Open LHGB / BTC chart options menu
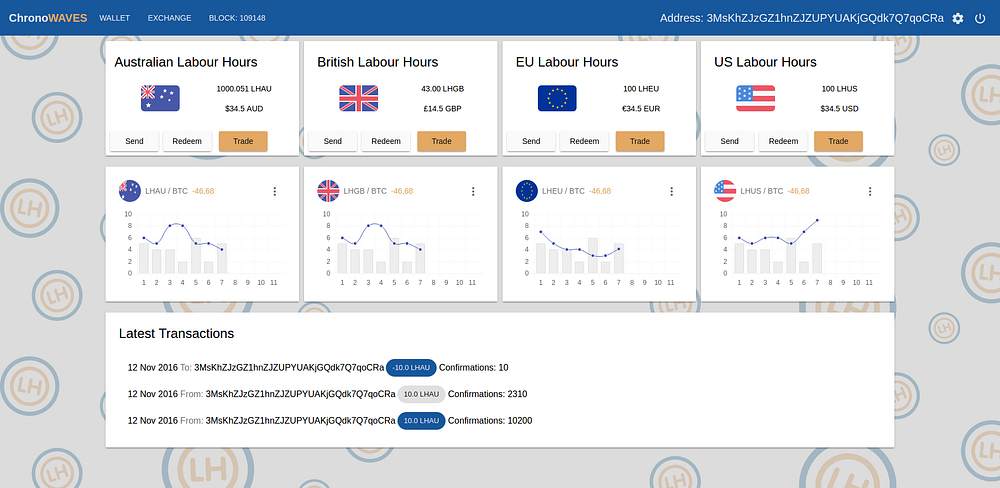The height and width of the screenshot is (488, 1000). coord(473,191)
